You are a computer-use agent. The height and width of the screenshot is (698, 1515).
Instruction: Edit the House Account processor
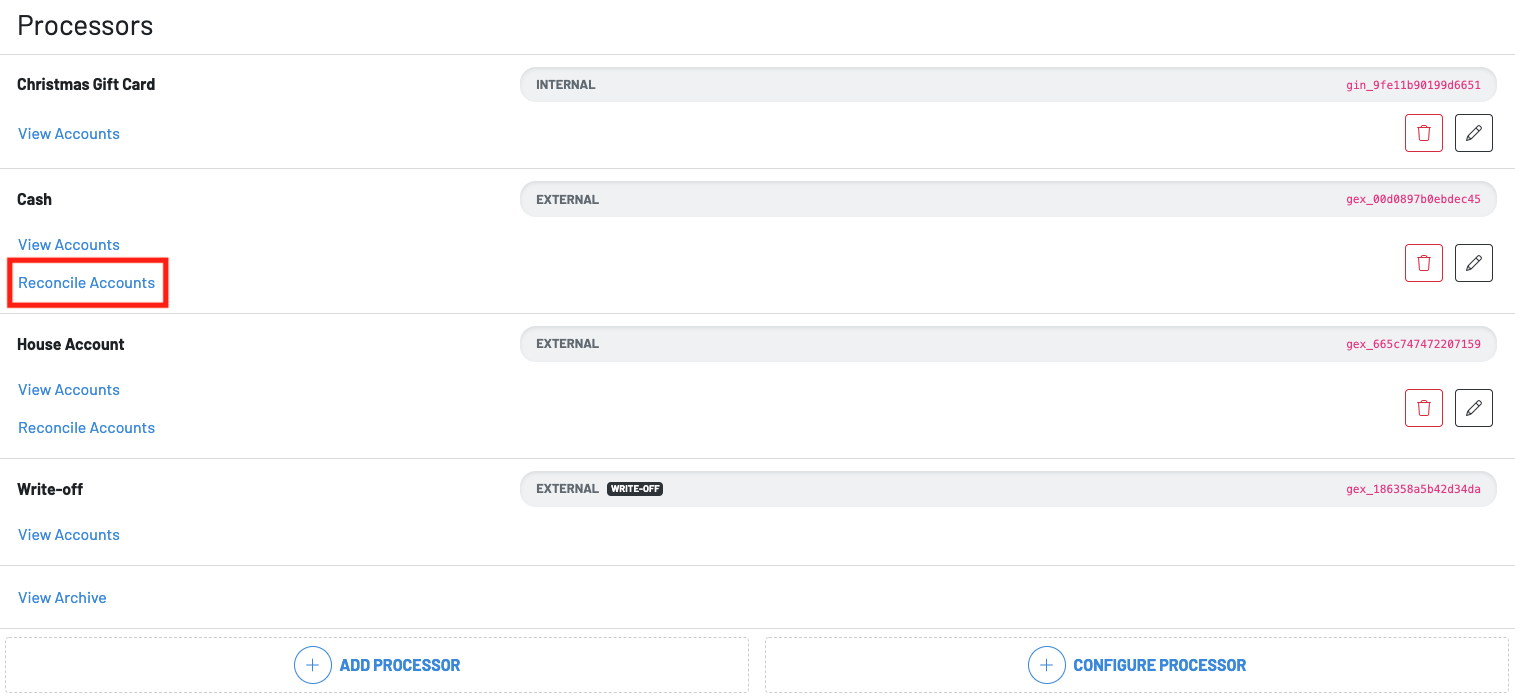[1473, 408]
